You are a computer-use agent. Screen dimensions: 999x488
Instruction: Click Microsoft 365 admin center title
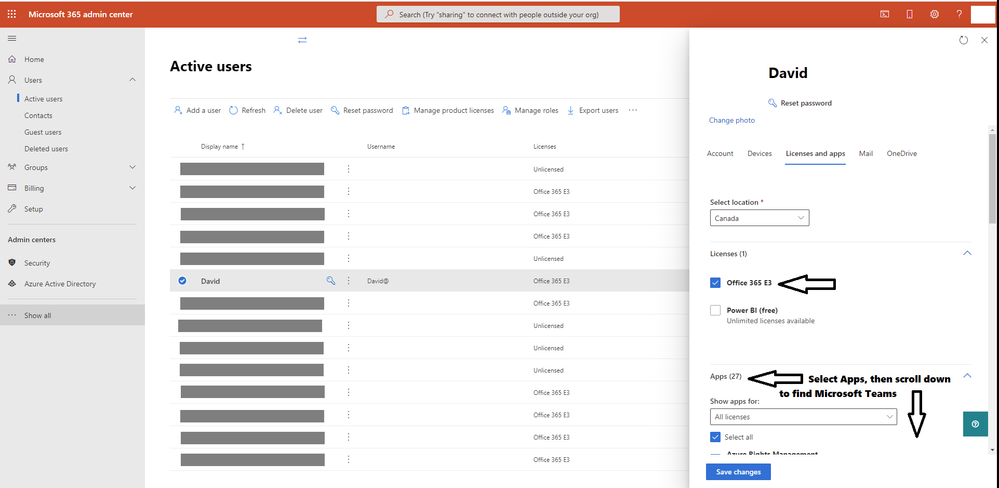click(x=80, y=14)
